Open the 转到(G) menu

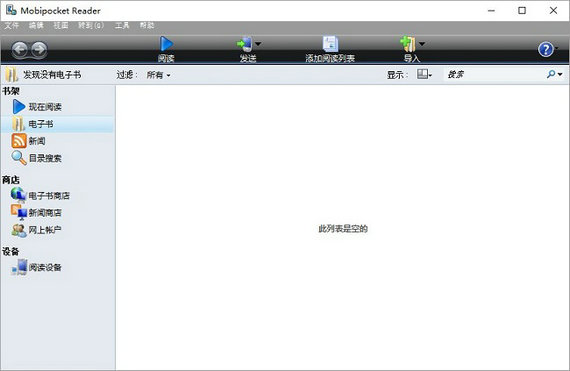91,25
